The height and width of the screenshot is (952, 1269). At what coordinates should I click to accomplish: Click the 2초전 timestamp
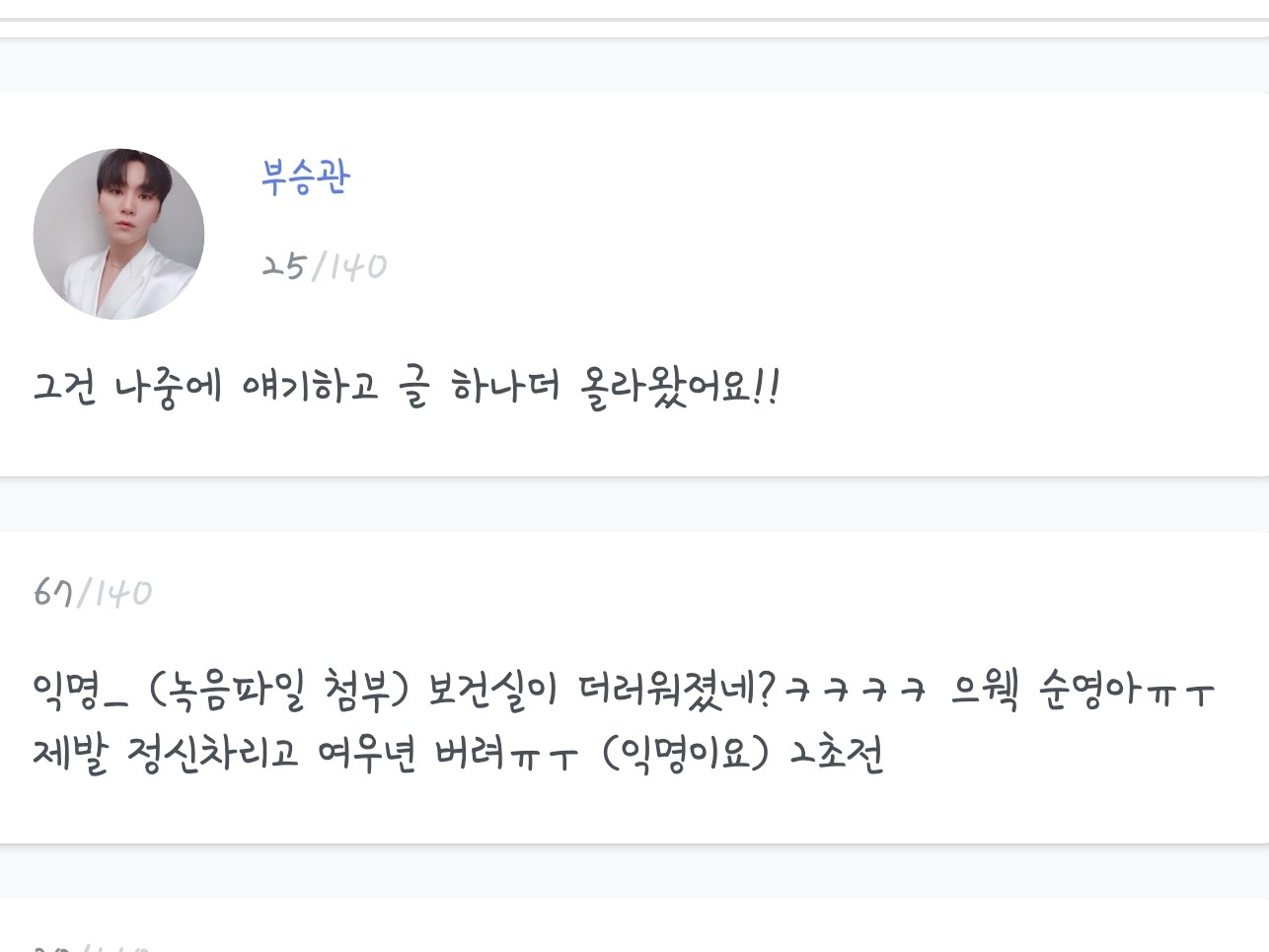837,755
